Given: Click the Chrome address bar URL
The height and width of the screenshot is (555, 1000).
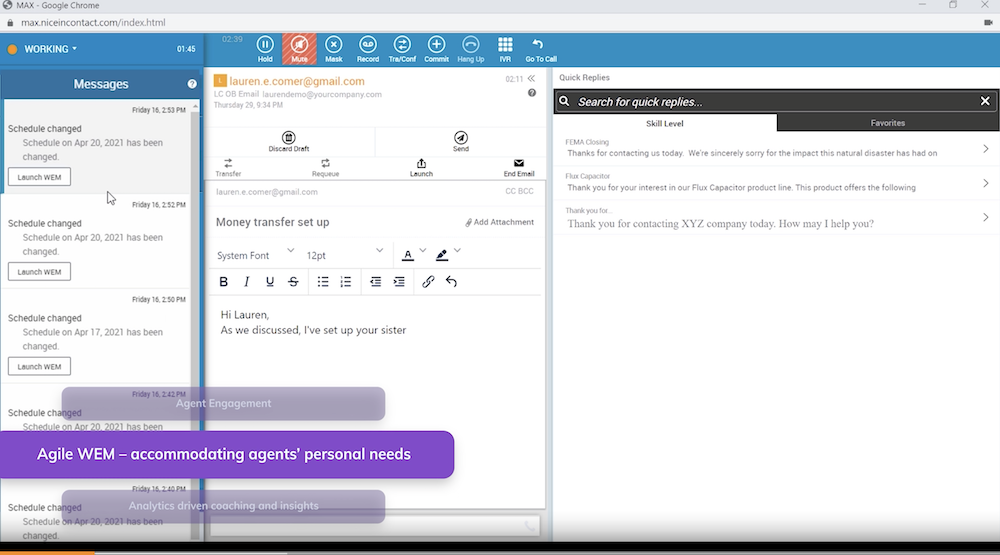Looking at the screenshot, I should point(93,22).
